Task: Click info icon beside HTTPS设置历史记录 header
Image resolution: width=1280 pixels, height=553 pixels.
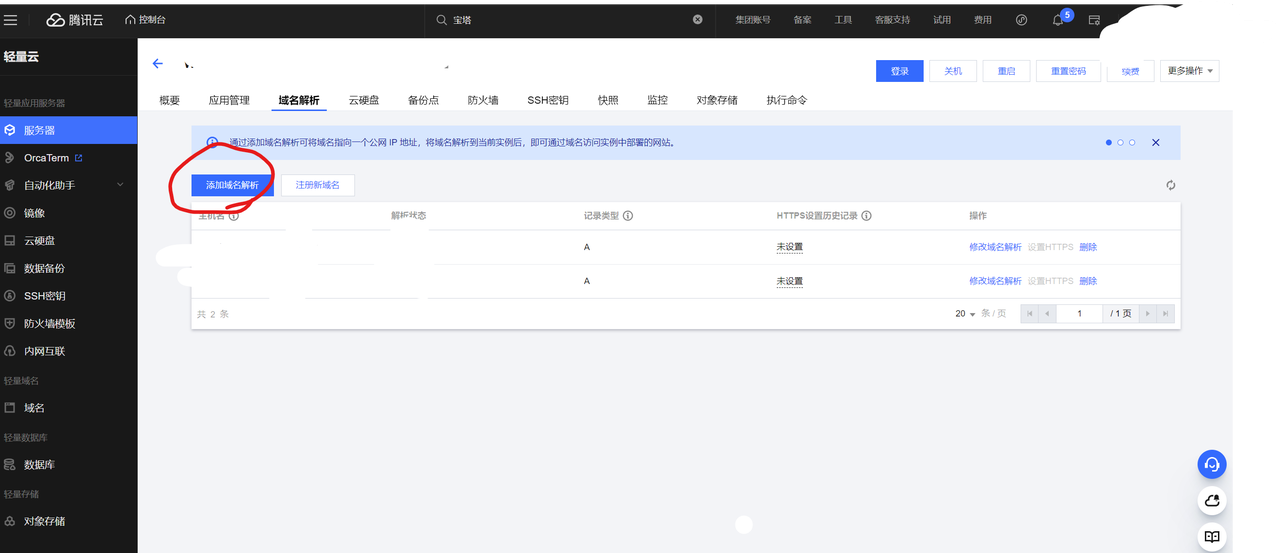Action: [867, 216]
